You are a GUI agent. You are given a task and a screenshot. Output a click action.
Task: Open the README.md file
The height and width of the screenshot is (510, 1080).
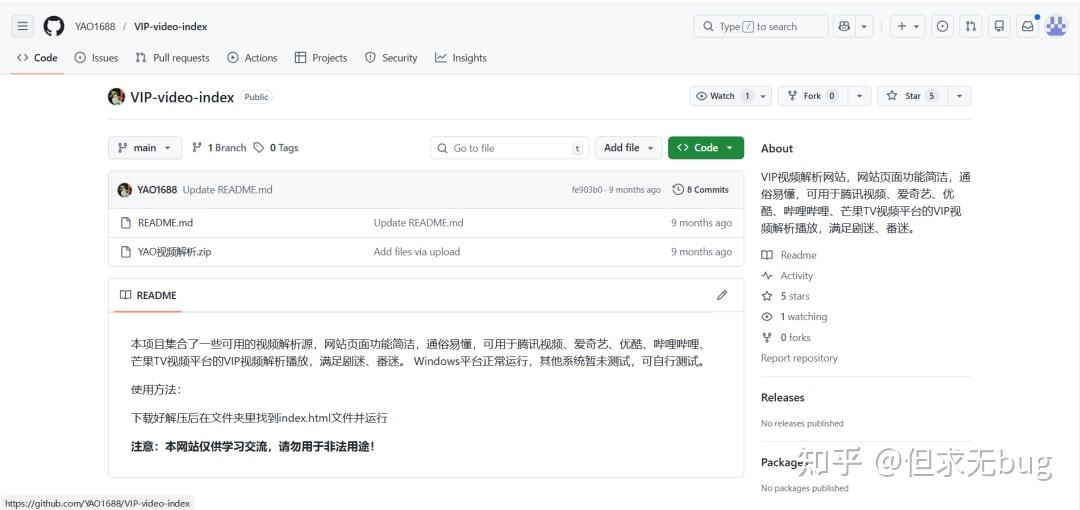[x=165, y=223]
